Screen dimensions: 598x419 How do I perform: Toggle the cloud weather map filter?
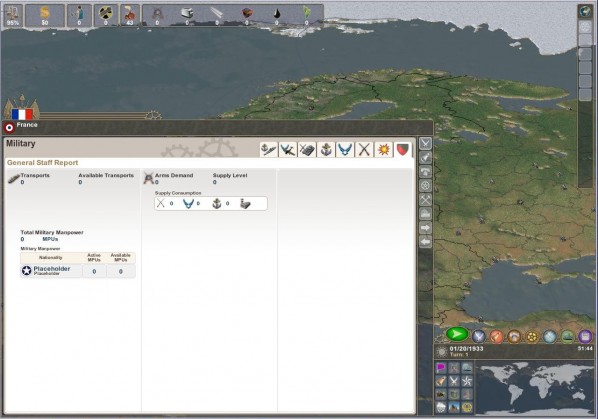point(441,407)
